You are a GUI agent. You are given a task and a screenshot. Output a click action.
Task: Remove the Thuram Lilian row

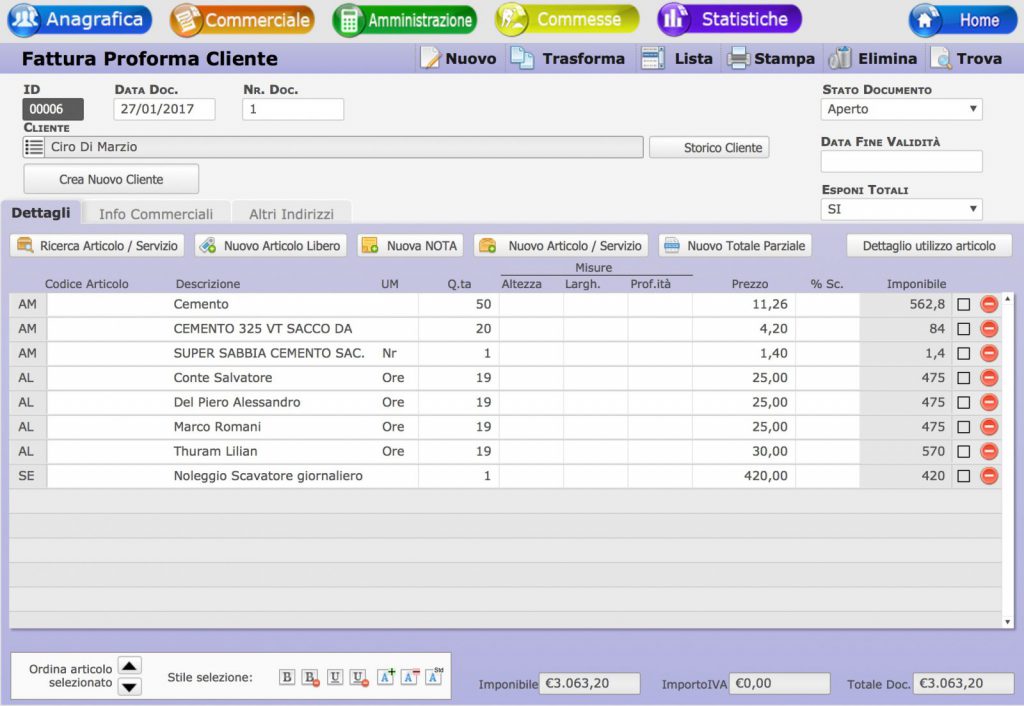click(989, 451)
